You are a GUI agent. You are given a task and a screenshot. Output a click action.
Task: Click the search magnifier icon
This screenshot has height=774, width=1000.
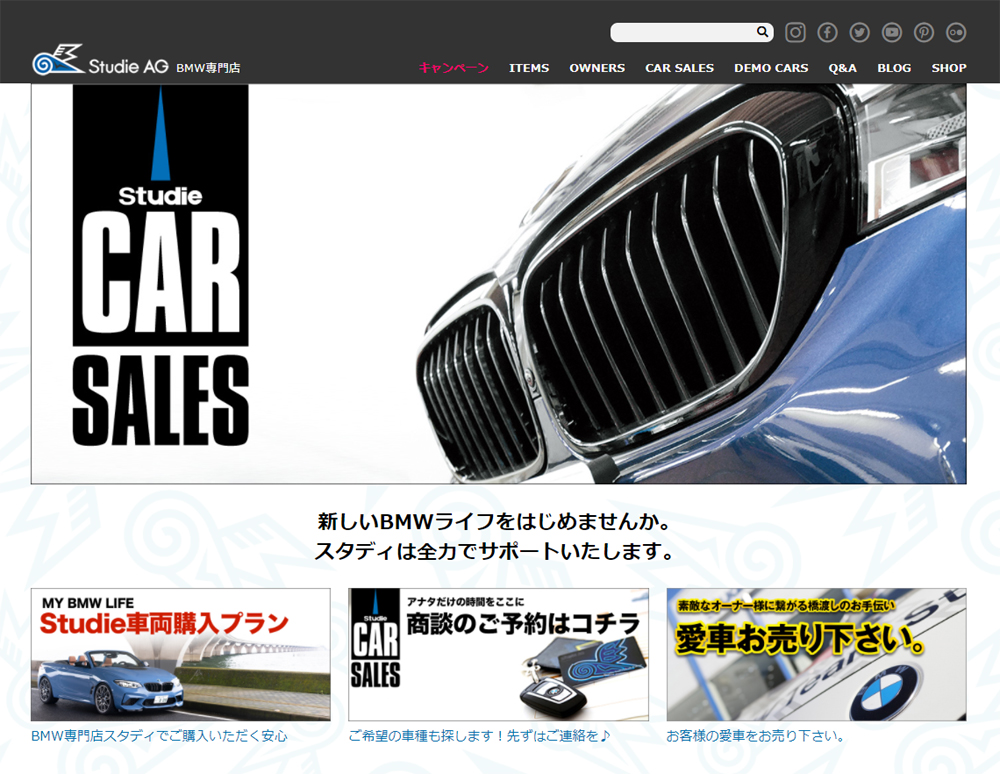tap(762, 32)
